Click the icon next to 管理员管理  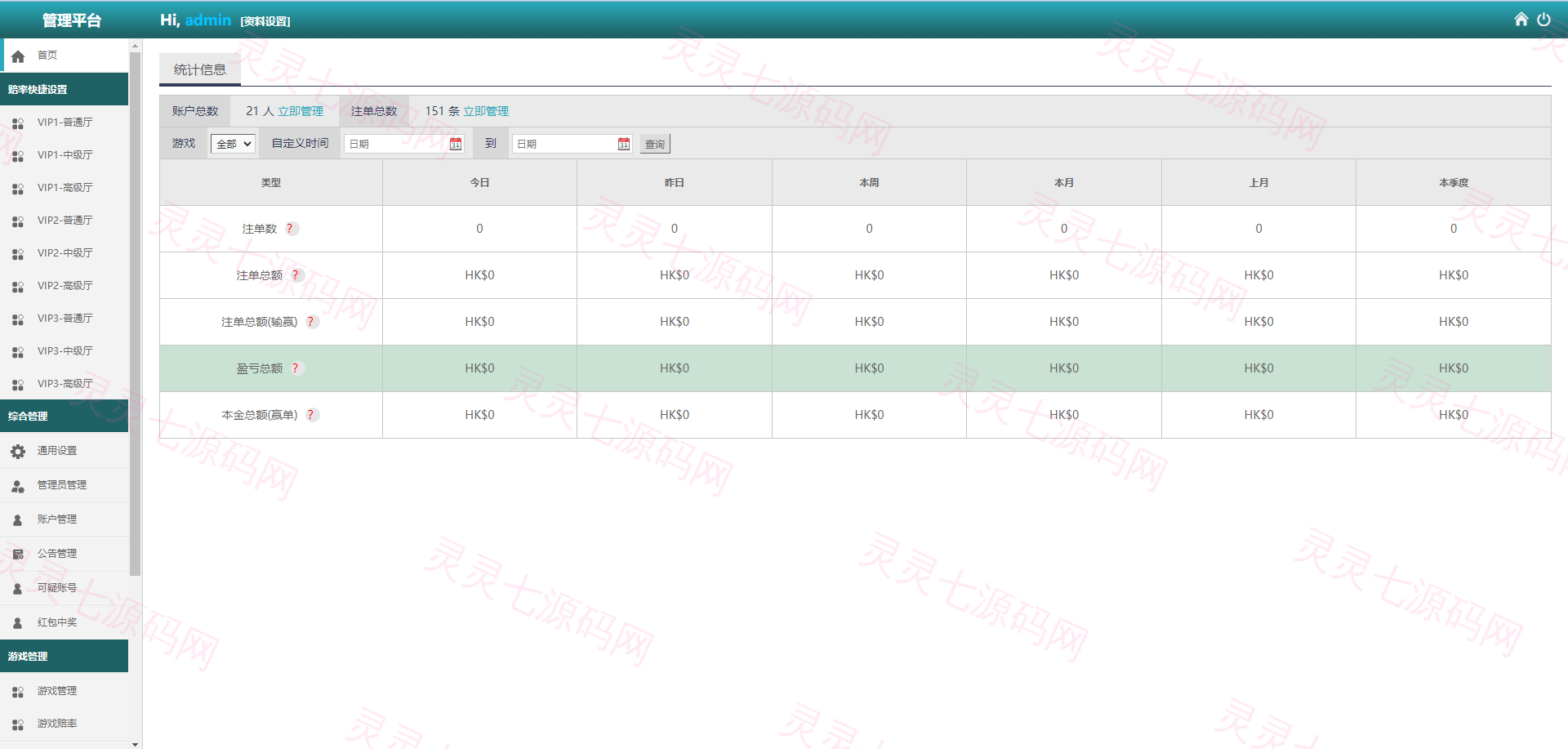click(18, 485)
